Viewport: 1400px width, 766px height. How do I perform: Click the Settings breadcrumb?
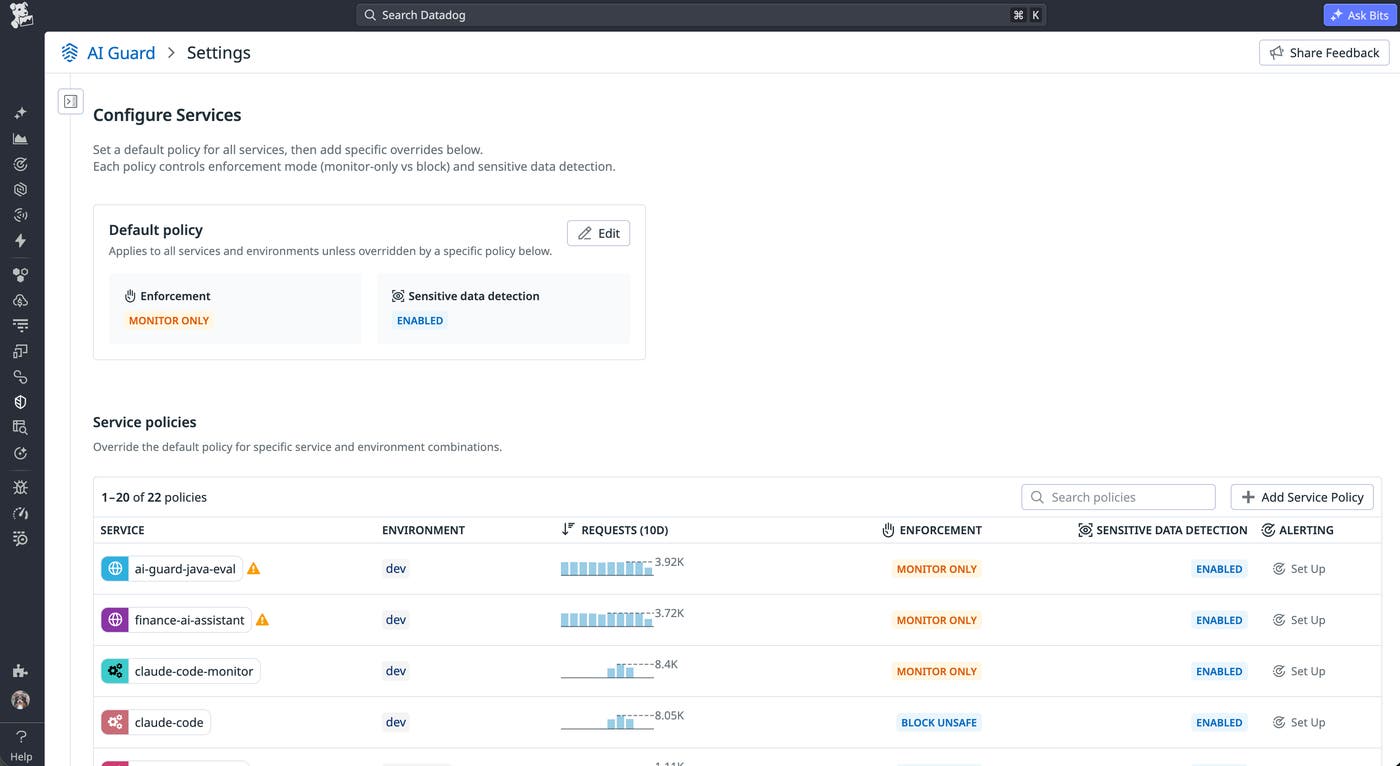coord(219,53)
